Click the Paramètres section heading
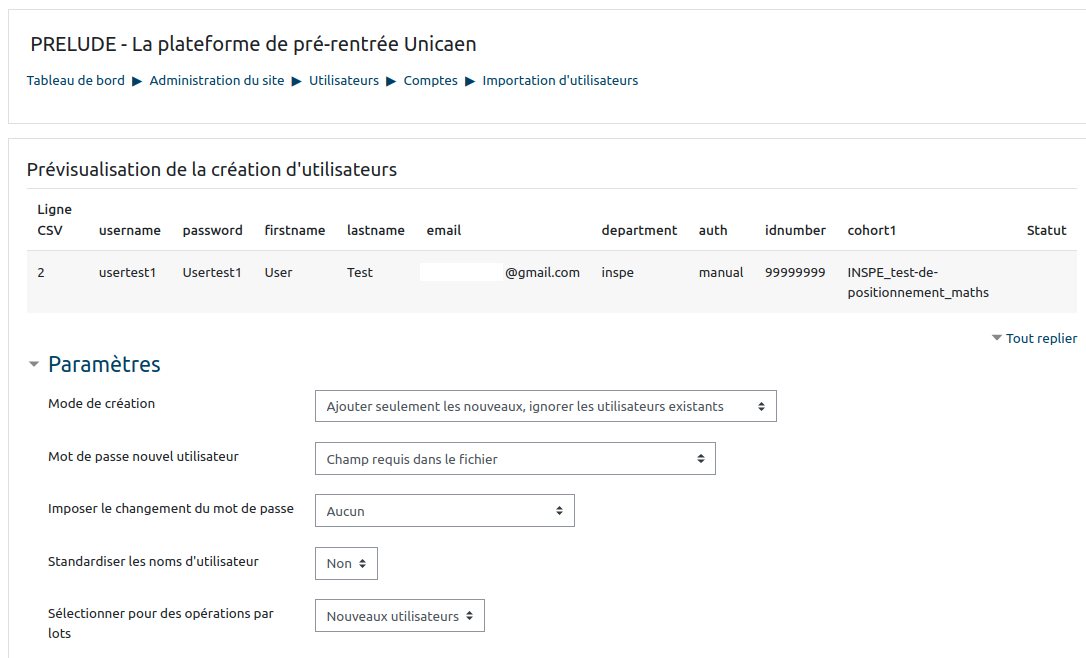 click(104, 364)
